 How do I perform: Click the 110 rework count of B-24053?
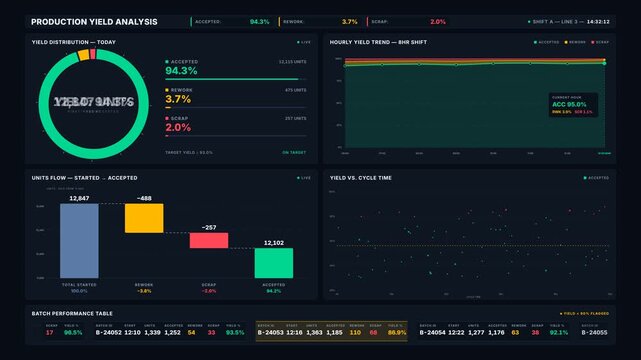[355, 333]
